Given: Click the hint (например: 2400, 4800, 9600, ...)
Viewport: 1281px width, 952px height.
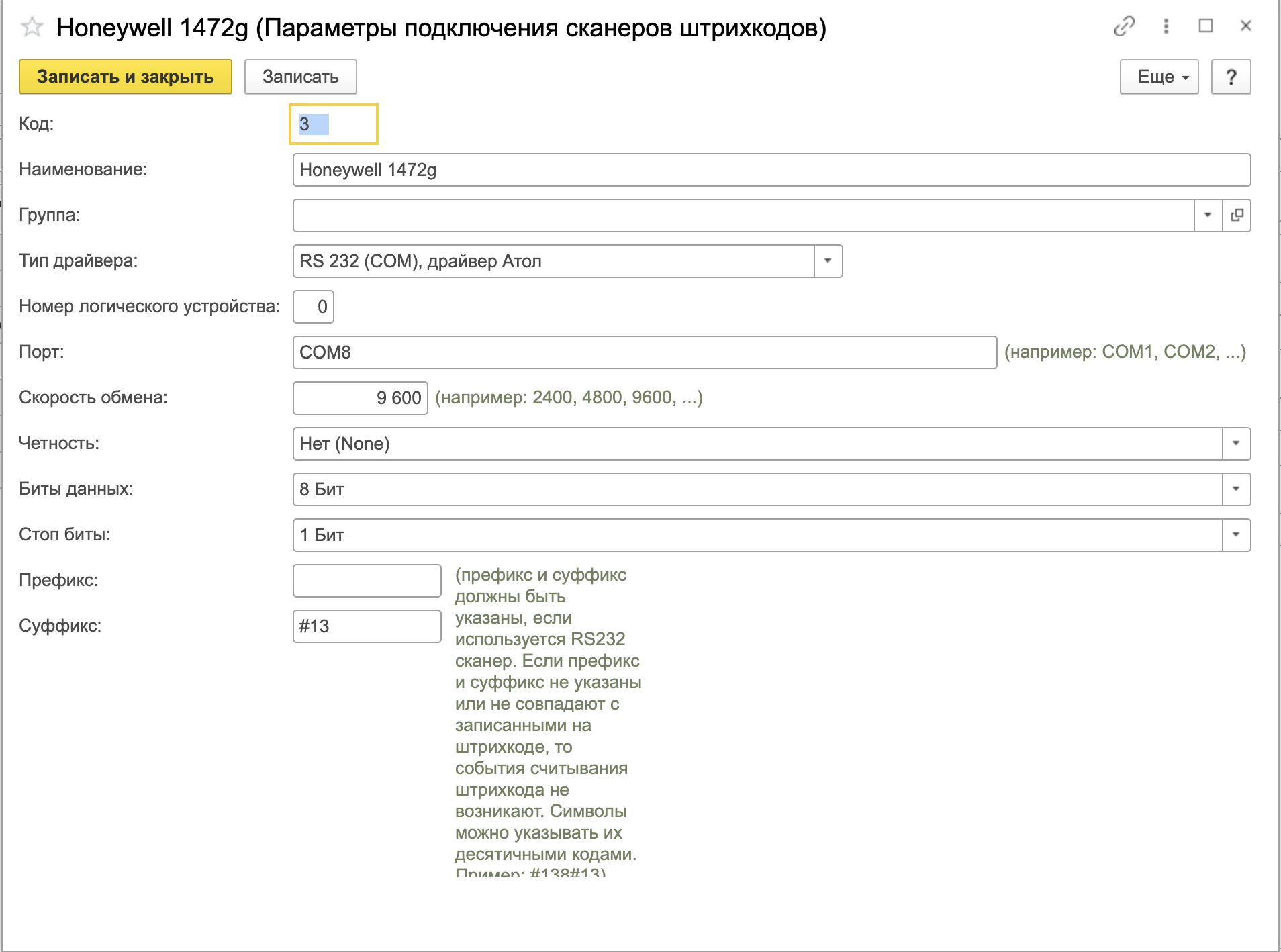Looking at the screenshot, I should [569, 398].
